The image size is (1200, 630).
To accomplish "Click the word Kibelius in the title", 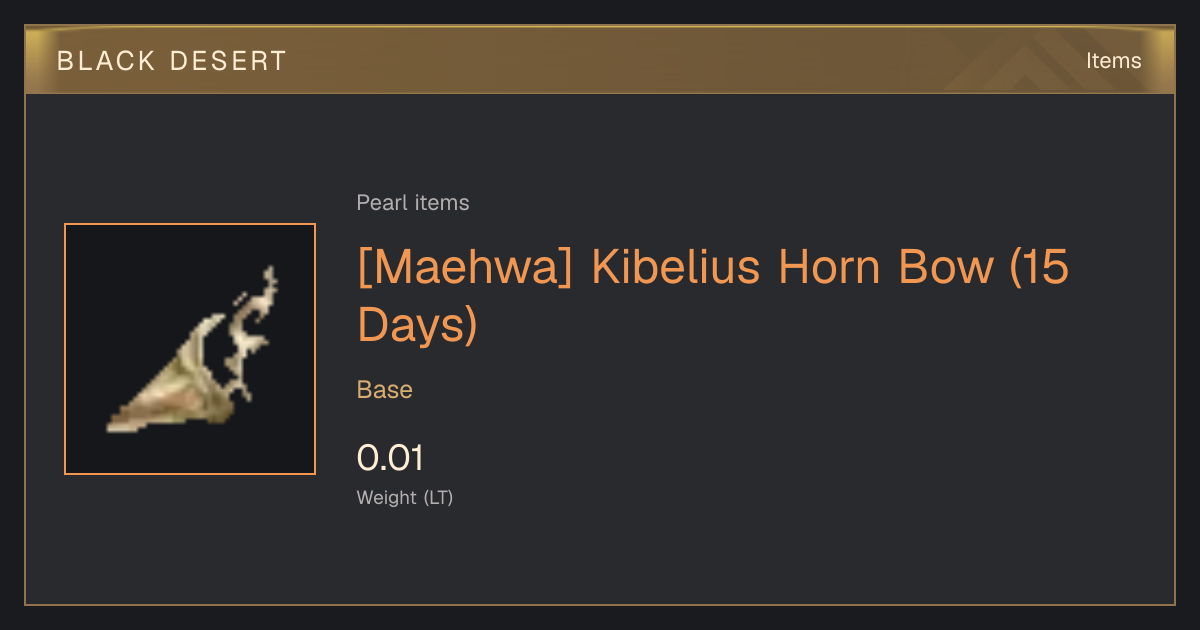I will click(676, 268).
